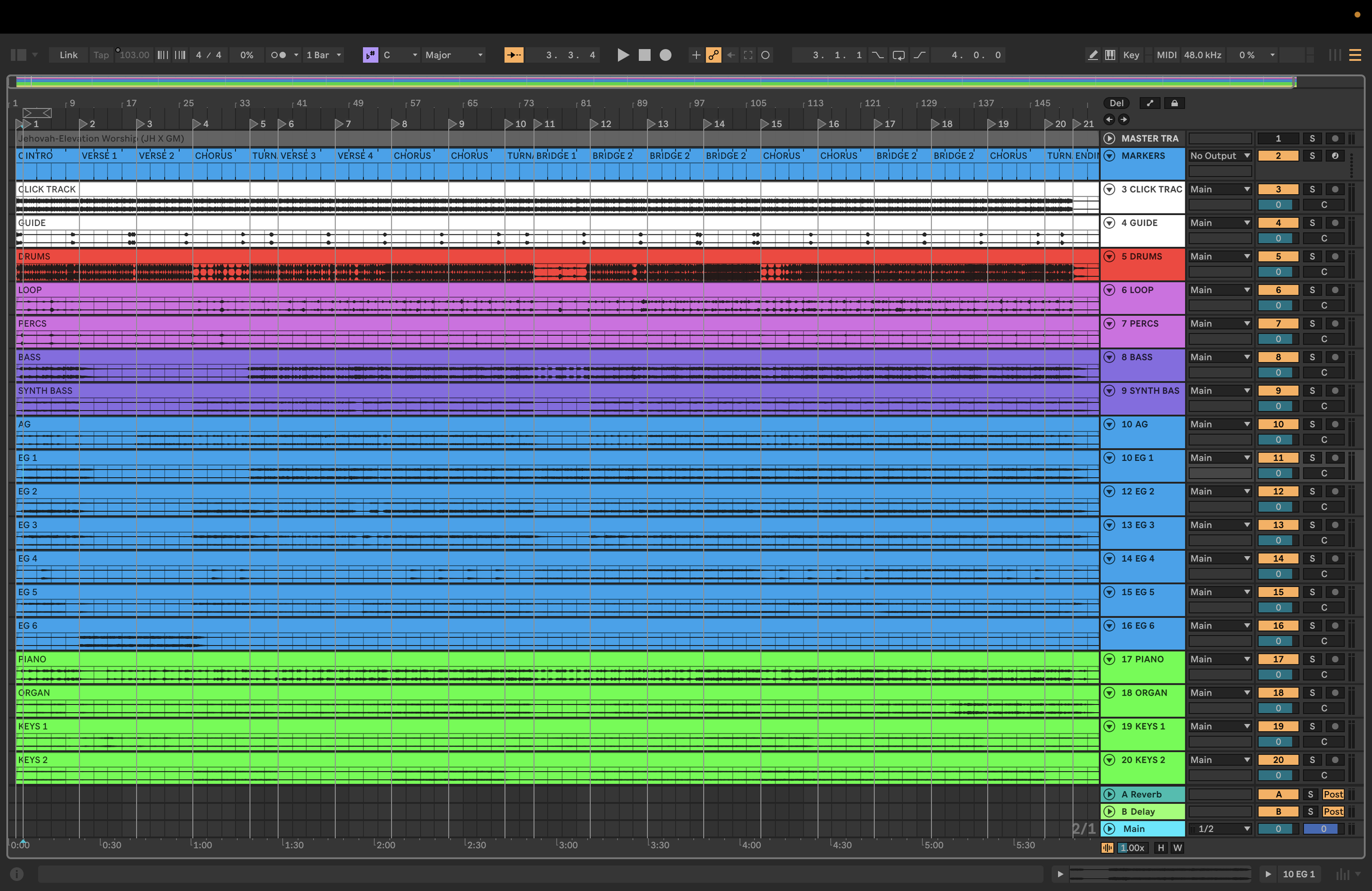The height and width of the screenshot is (891, 1372).
Task: Click the 4 / 4 time signature field
Action: 209,55
